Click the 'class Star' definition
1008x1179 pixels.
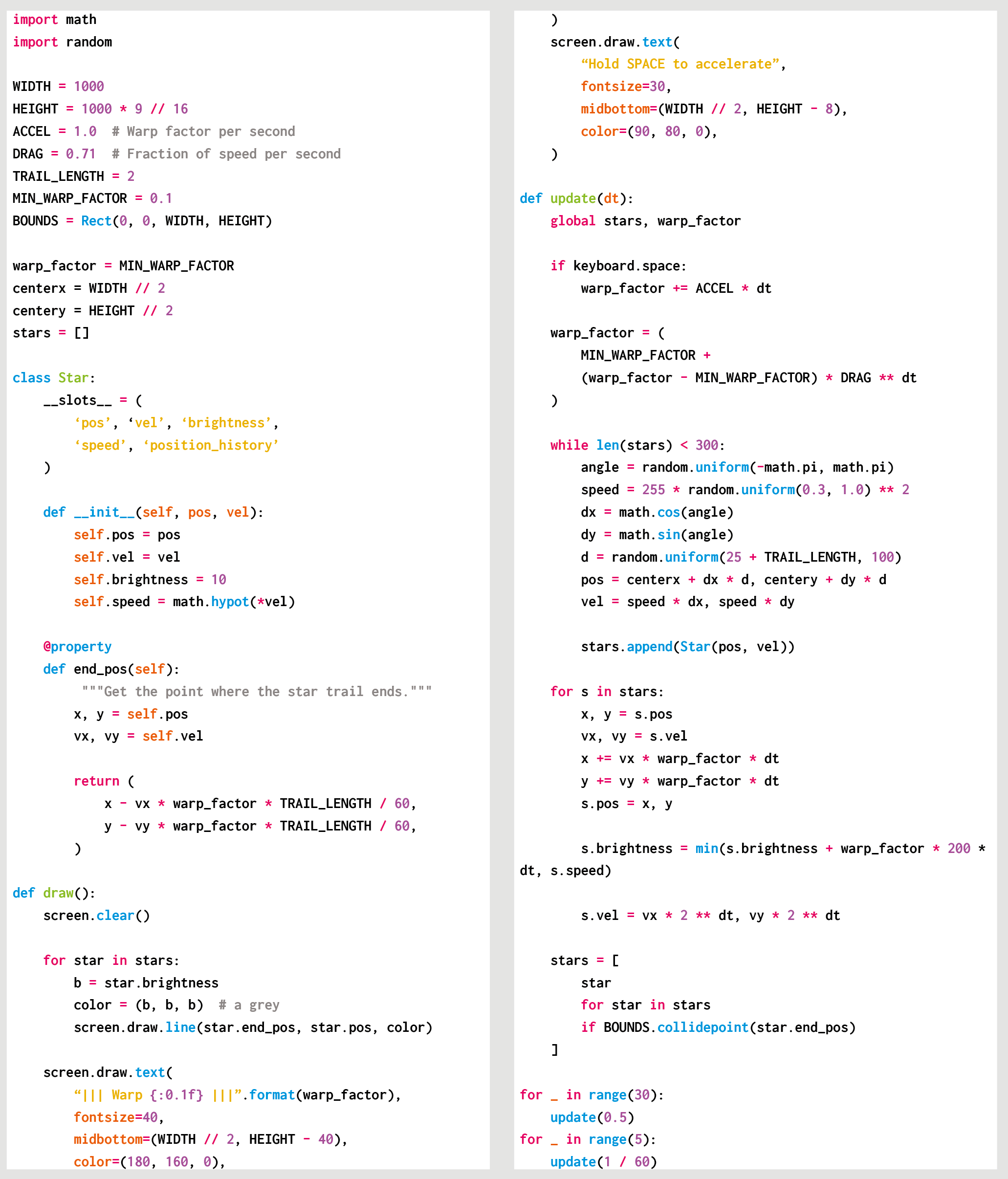53,378
